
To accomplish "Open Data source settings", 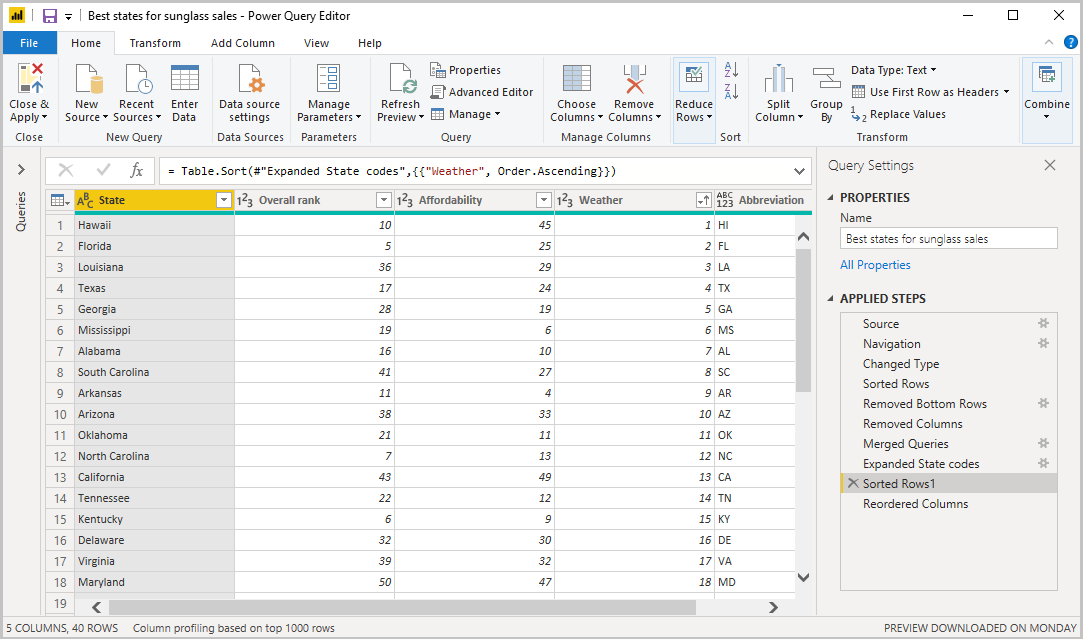I will tap(249, 93).
